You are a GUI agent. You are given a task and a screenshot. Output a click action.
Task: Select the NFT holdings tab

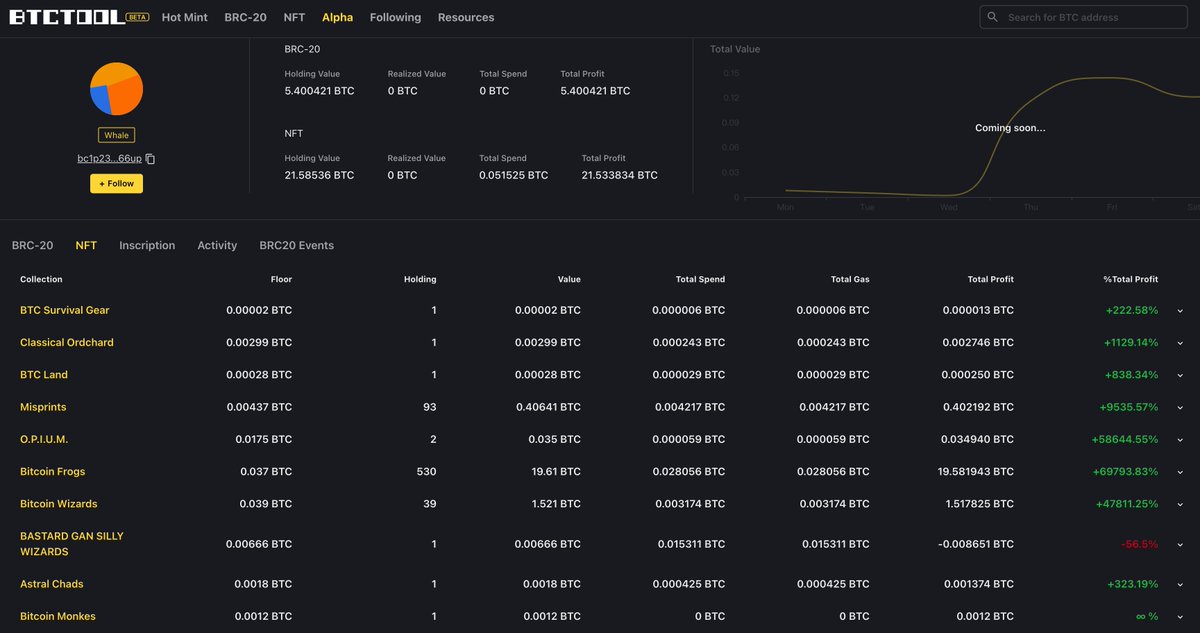pyautogui.click(x=86, y=245)
